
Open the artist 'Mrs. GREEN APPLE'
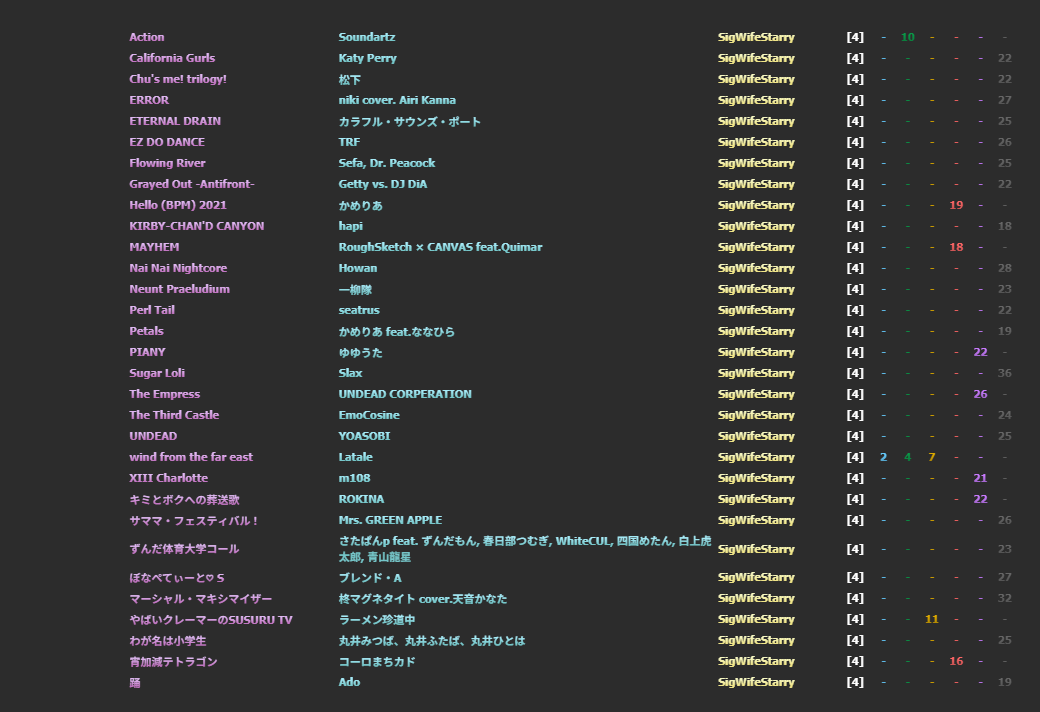tap(390, 520)
